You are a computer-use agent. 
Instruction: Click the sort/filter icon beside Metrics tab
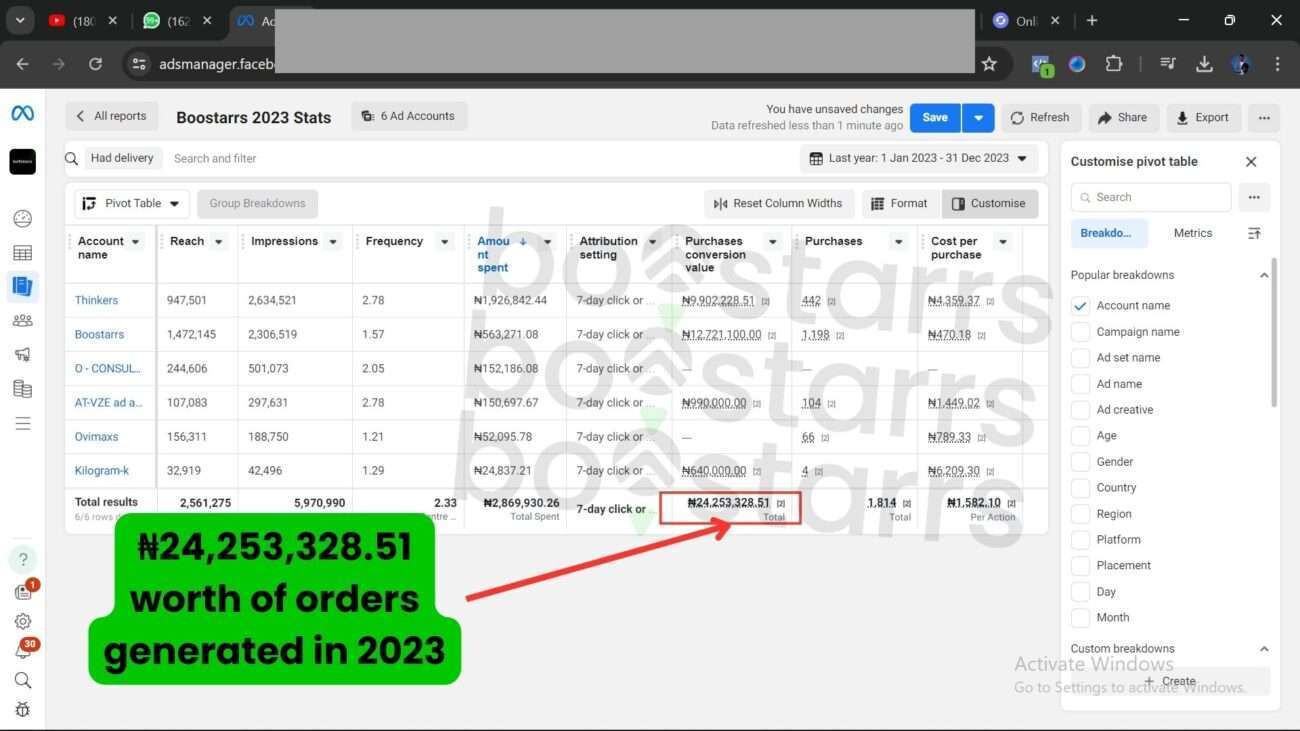pos(1254,233)
